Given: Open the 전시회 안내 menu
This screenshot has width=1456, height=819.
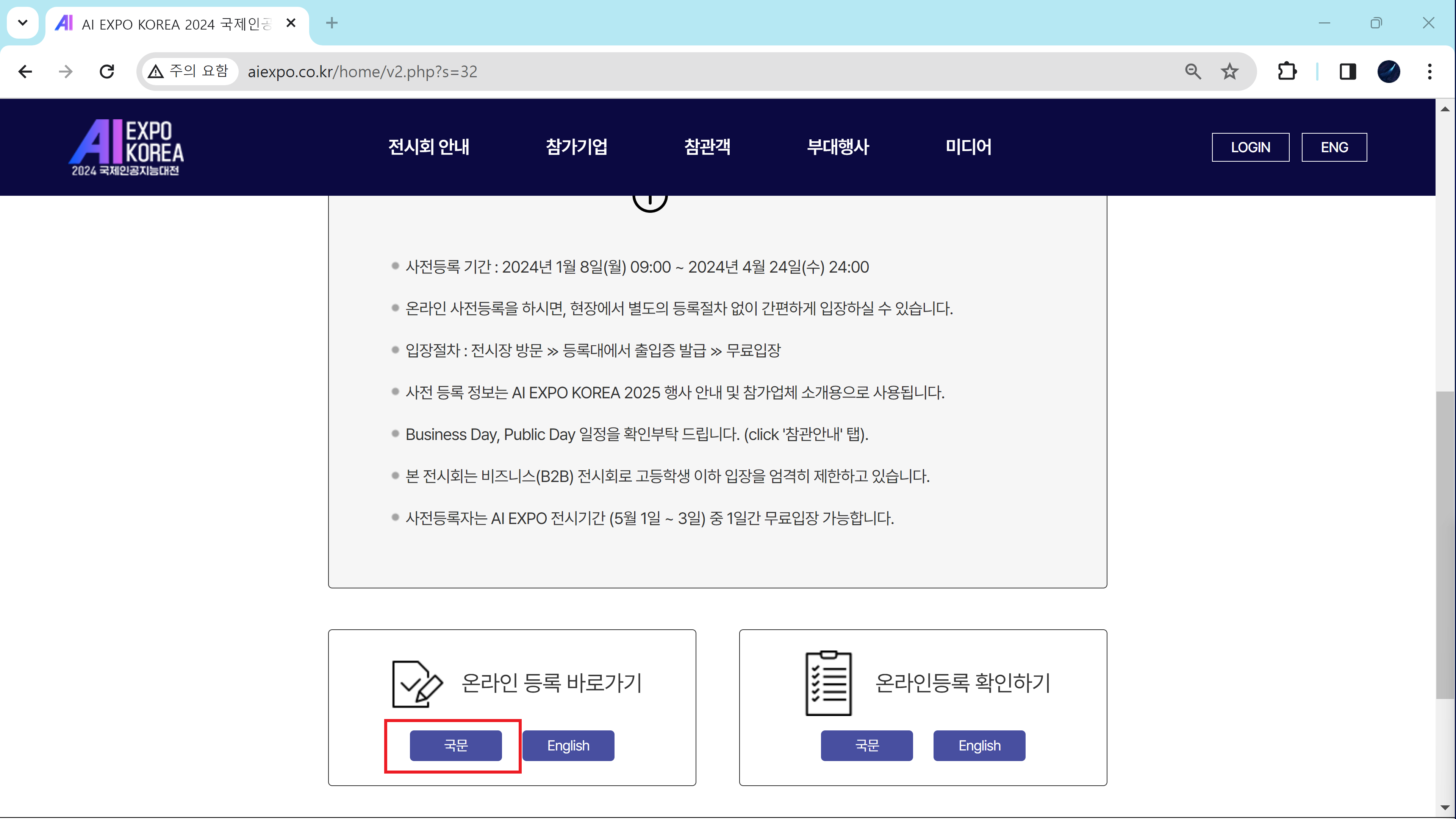Looking at the screenshot, I should (429, 147).
